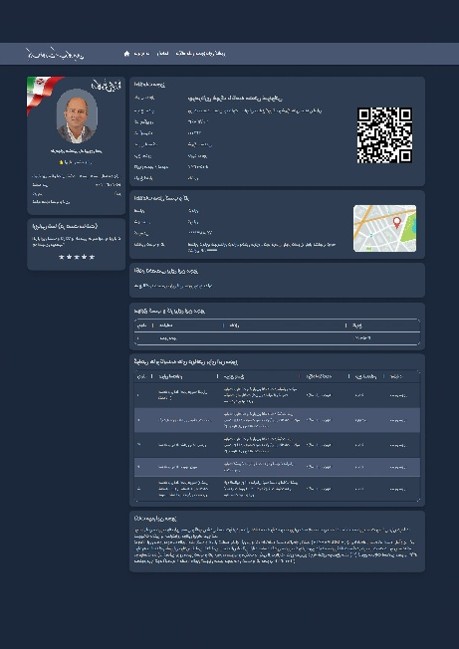The image size is (459, 649).
Task: Click the calligraphy emblem on the profile card
Action: click(106, 85)
